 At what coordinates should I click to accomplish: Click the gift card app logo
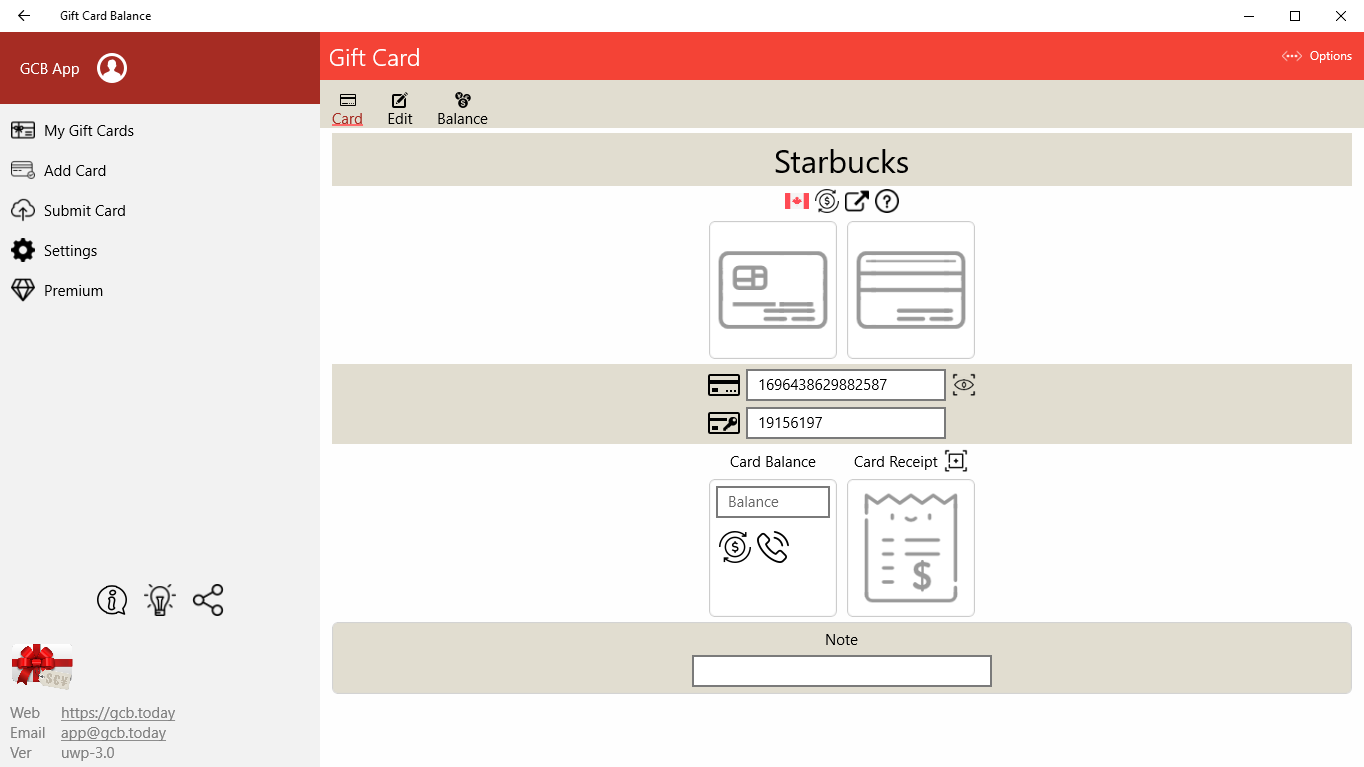(x=42, y=666)
